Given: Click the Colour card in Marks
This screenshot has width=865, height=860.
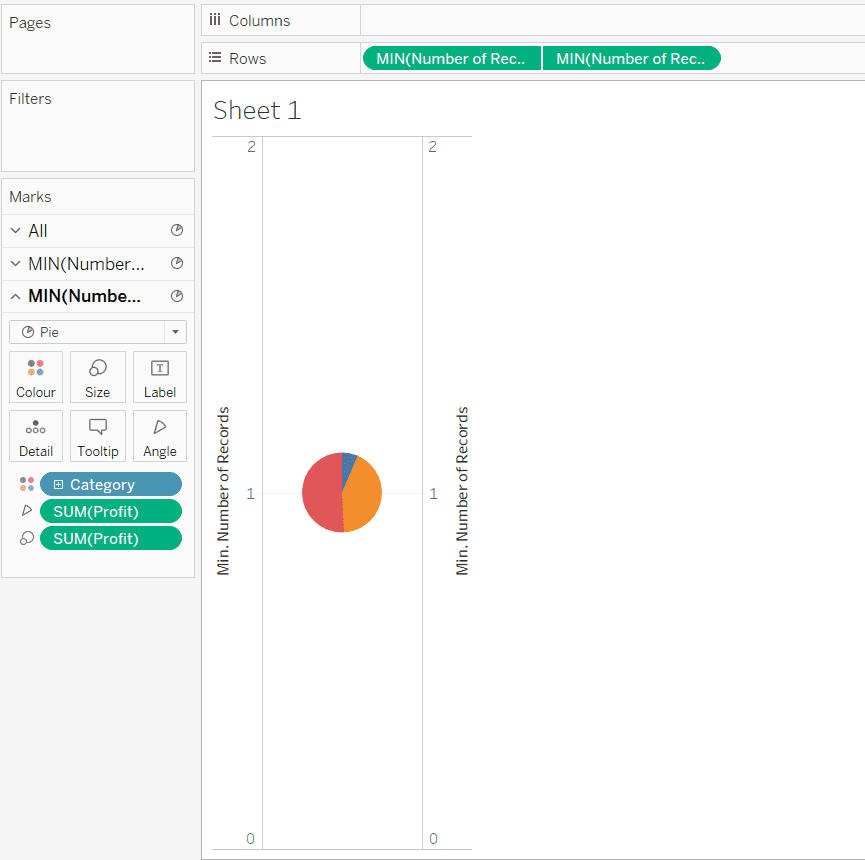Looking at the screenshot, I should pyautogui.click(x=36, y=377).
